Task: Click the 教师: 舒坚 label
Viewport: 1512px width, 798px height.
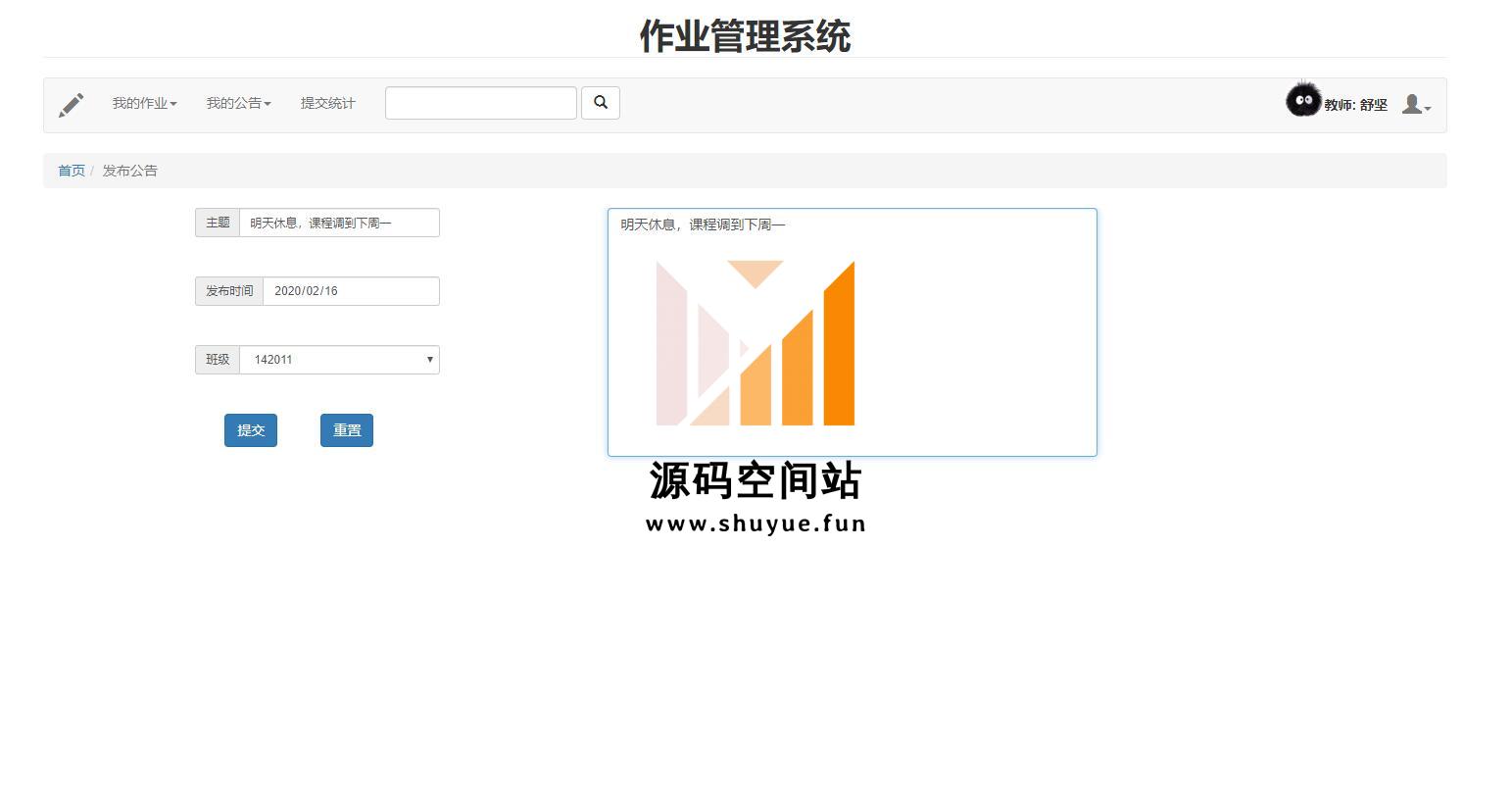Action: pos(1355,105)
